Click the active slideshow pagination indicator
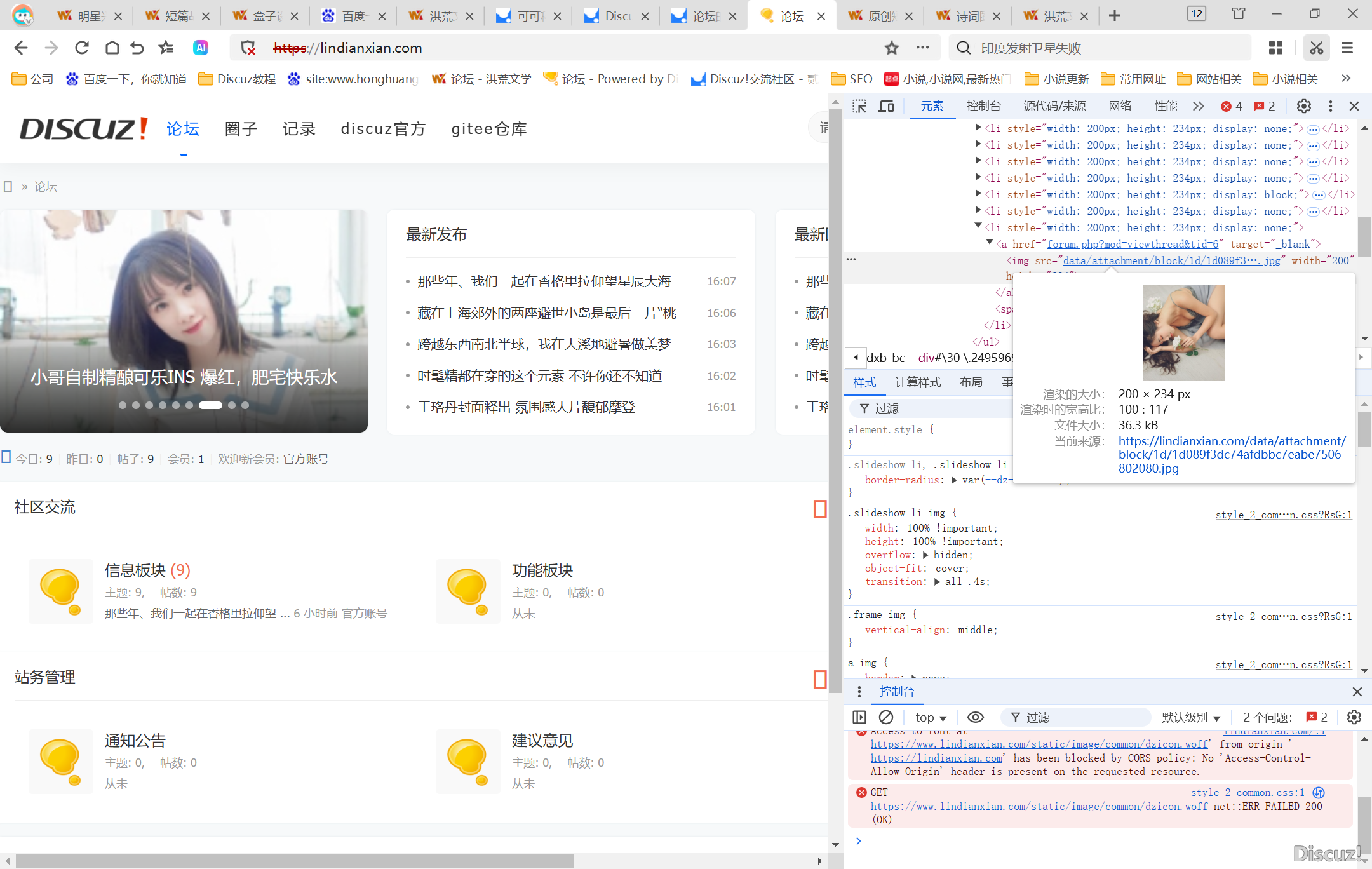The image size is (1372, 869). pos(210,405)
